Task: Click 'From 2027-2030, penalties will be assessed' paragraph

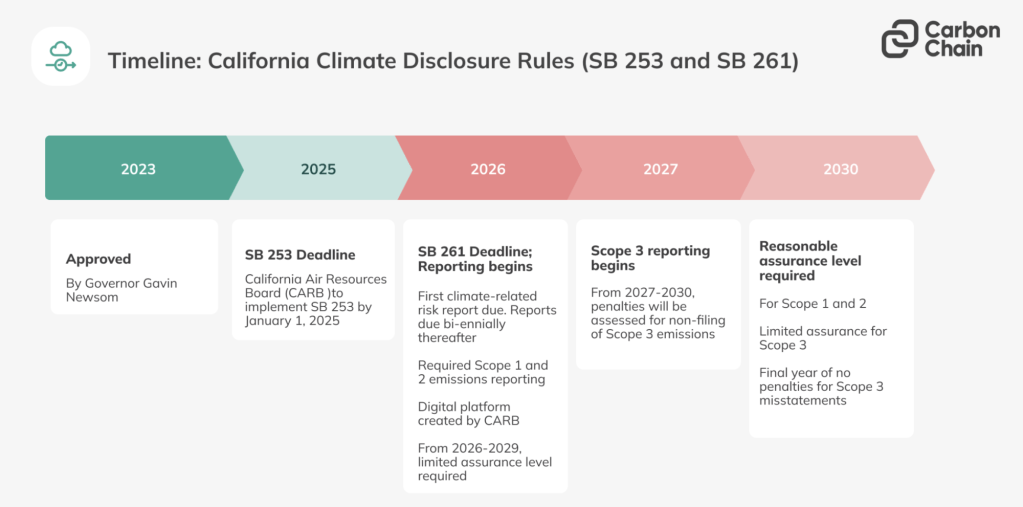Action: [658, 313]
